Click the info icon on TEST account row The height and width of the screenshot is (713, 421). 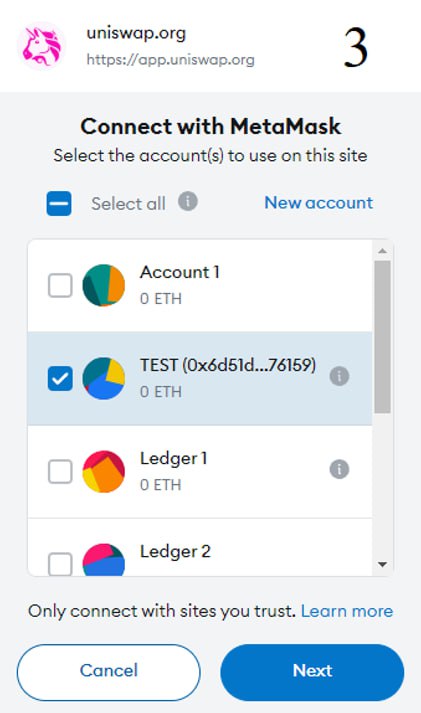[339, 377]
